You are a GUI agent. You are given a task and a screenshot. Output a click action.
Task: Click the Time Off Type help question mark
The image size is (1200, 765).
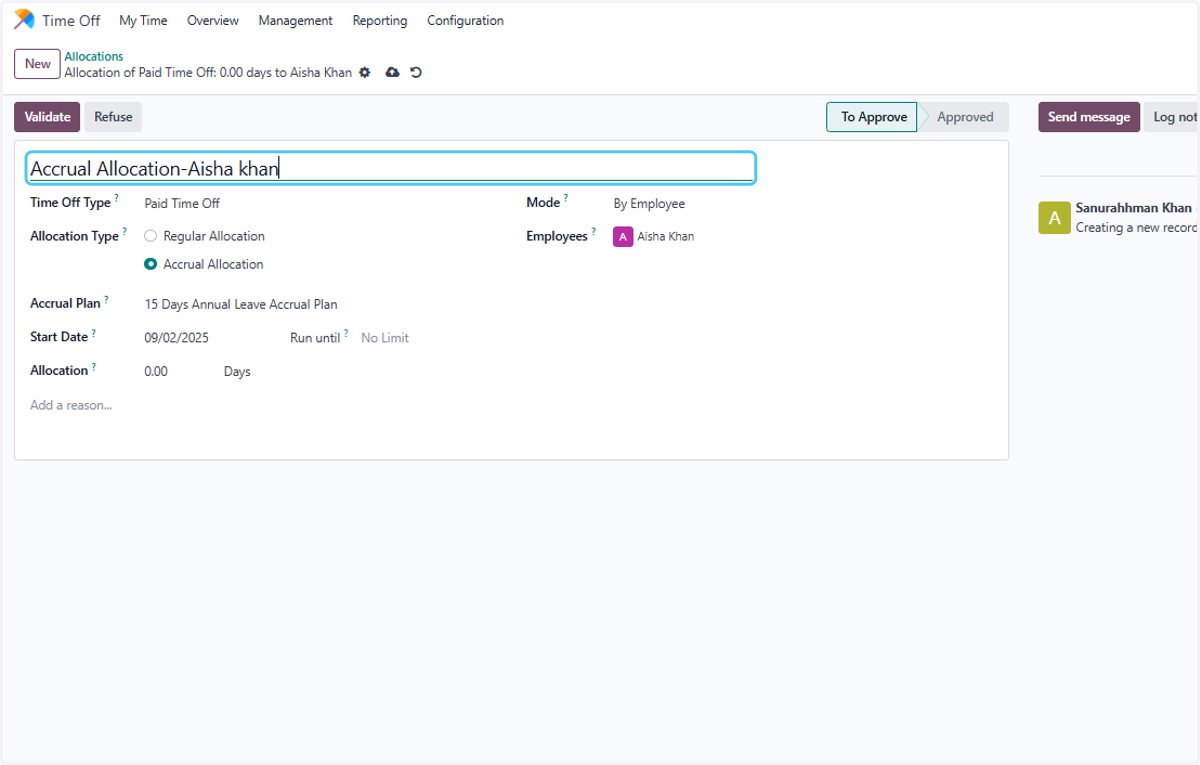point(116,198)
